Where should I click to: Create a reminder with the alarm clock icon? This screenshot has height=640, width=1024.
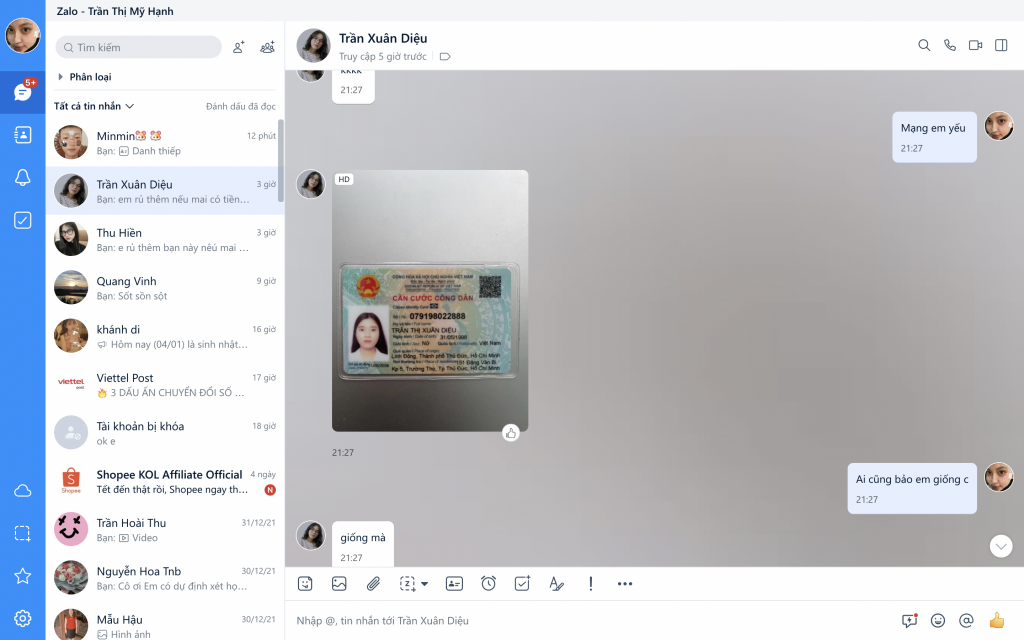pos(488,583)
